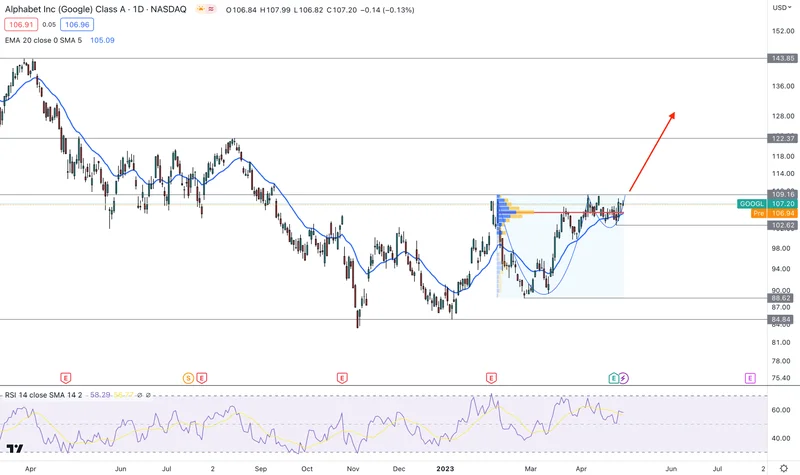Click the blue 106.96 buy price button

tap(73, 25)
